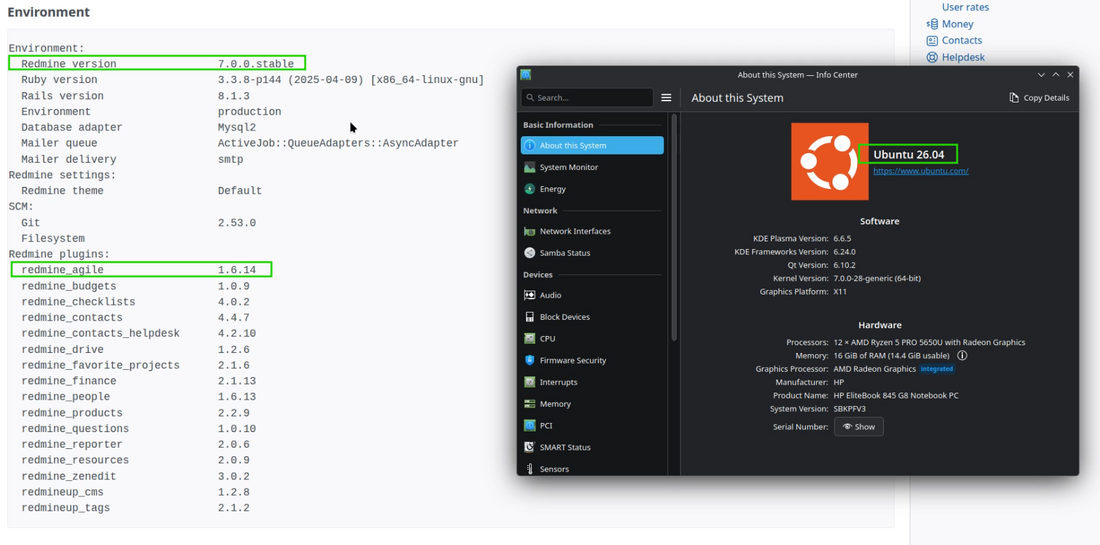This screenshot has width=1100, height=545.
Task: Click the Redmine version 7.0.0.stable row
Action: pos(158,64)
